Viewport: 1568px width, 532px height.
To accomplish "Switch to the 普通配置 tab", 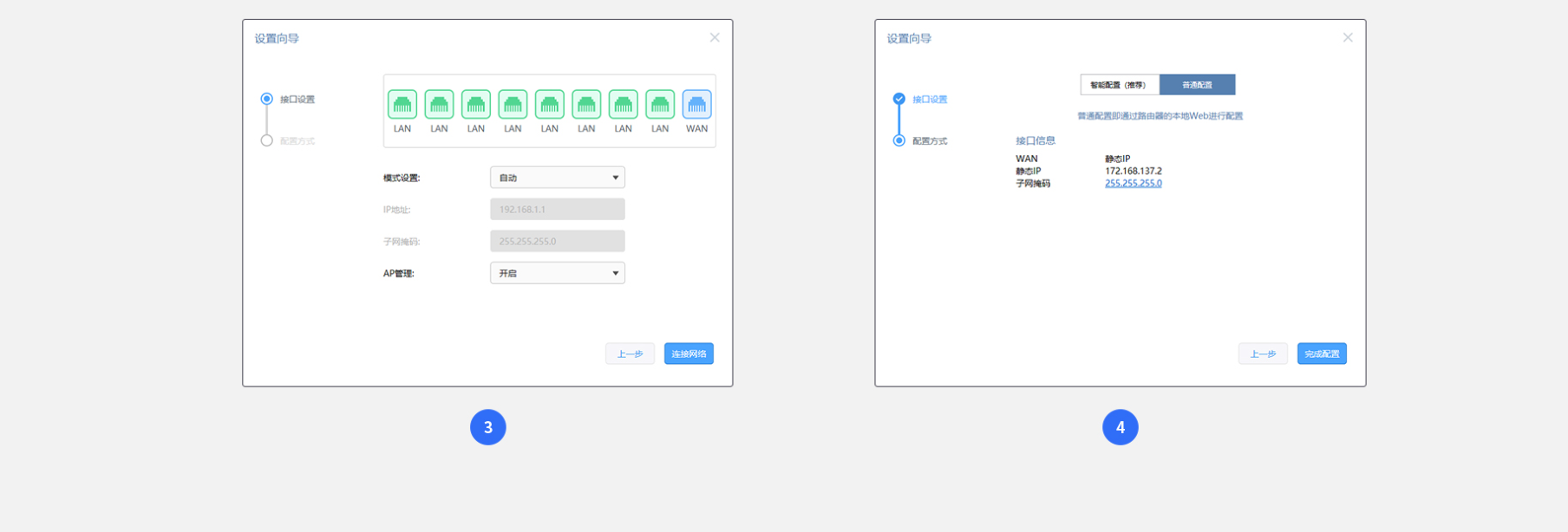I will click(x=1197, y=85).
